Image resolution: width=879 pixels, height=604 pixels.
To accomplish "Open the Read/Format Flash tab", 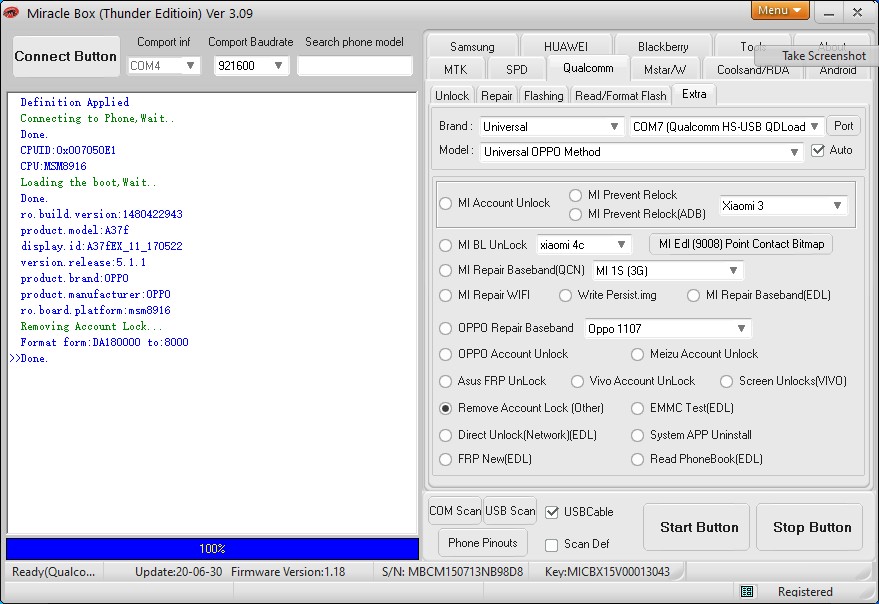I will [x=621, y=96].
